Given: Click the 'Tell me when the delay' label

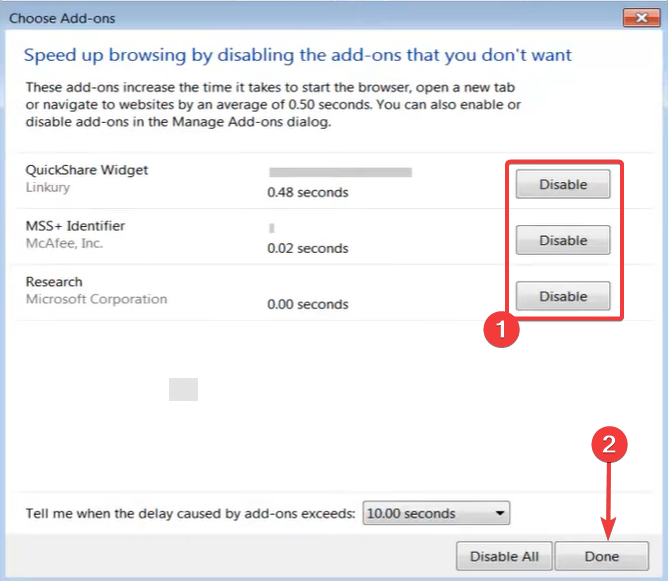Looking at the screenshot, I should click(190, 513).
